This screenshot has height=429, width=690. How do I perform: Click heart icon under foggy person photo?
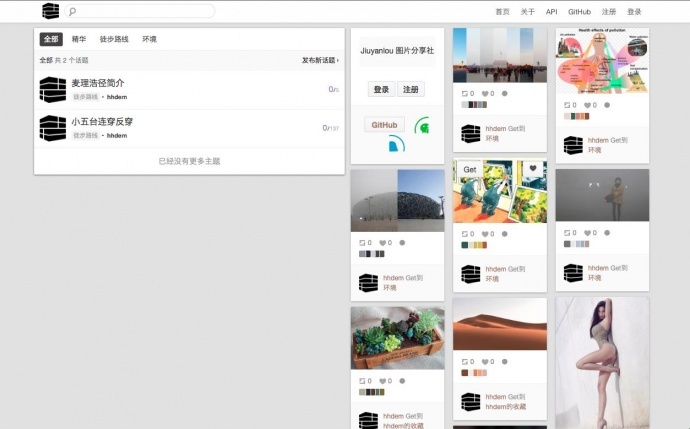tap(587, 233)
